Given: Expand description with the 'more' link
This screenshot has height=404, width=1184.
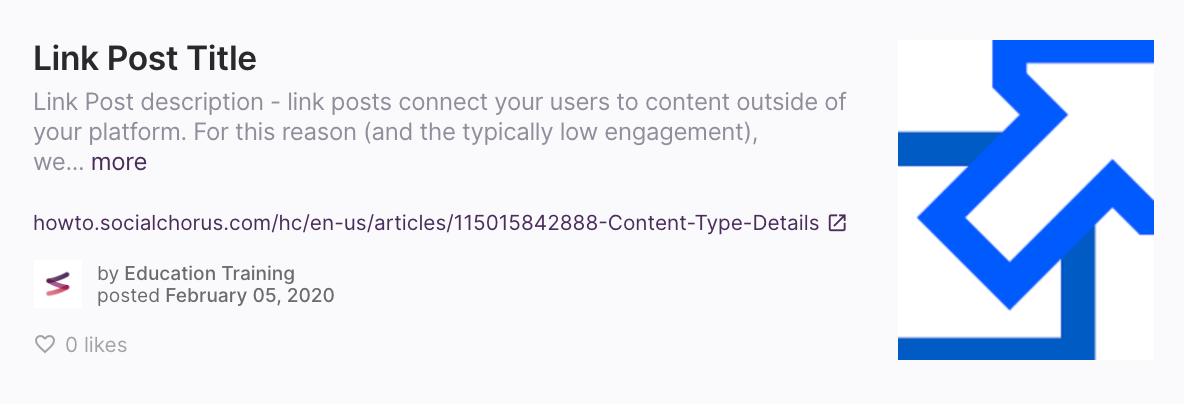Looking at the screenshot, I should click(x=119, y=162).
